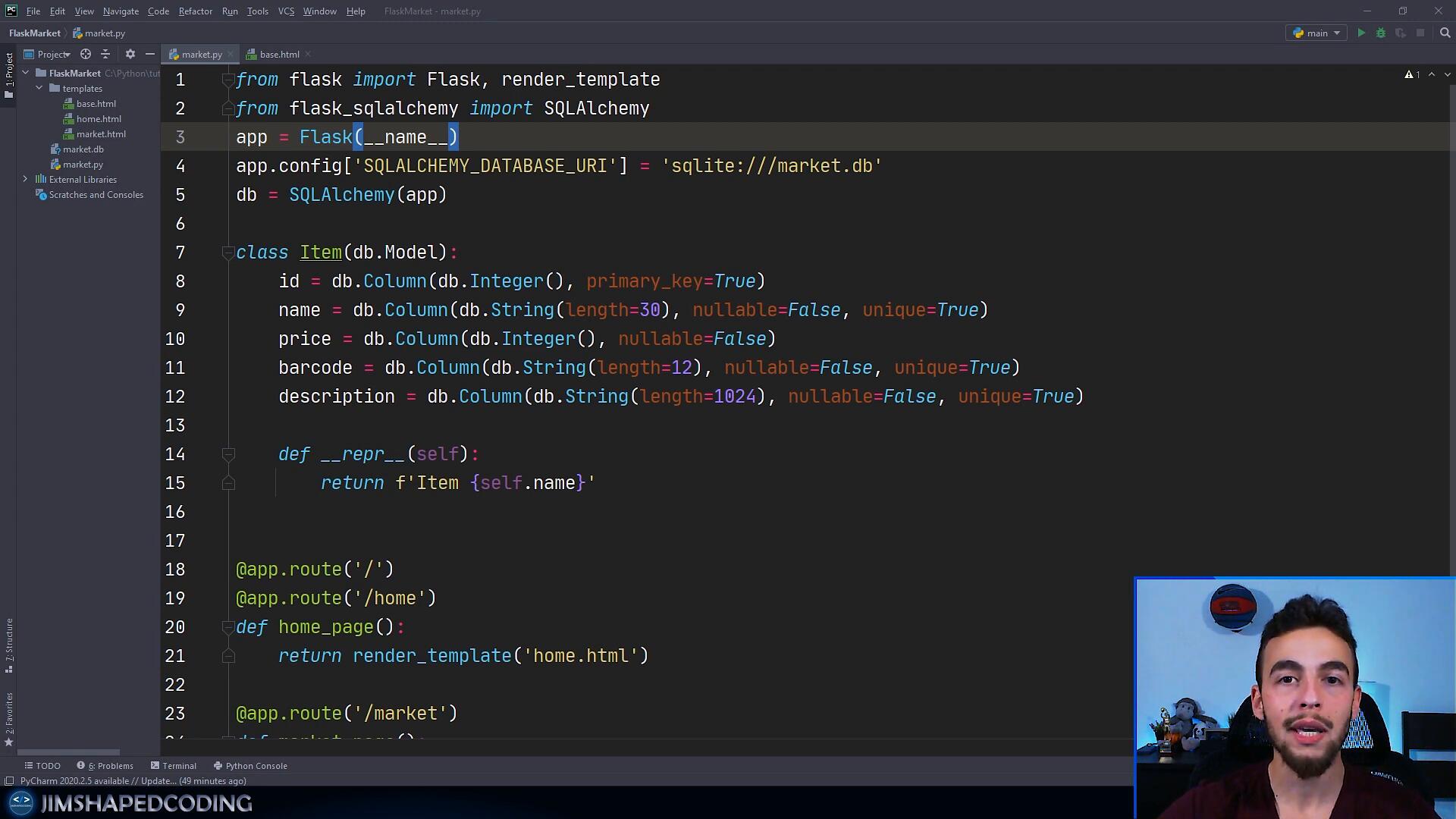Toggle the Favorites tool window stripe button
Screen dimensions: 1456x819
click(9, 717)
